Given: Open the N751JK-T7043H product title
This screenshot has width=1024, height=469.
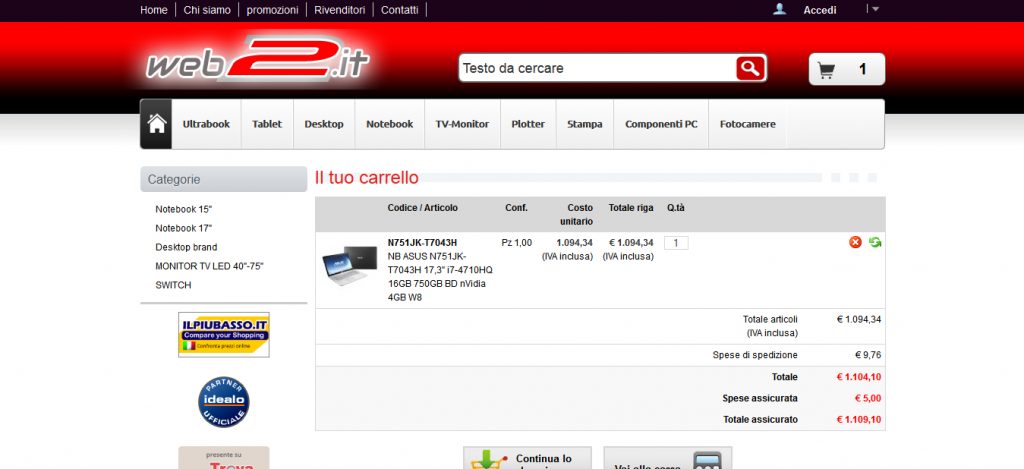Looking at the screenshot, I should [422, 243].
